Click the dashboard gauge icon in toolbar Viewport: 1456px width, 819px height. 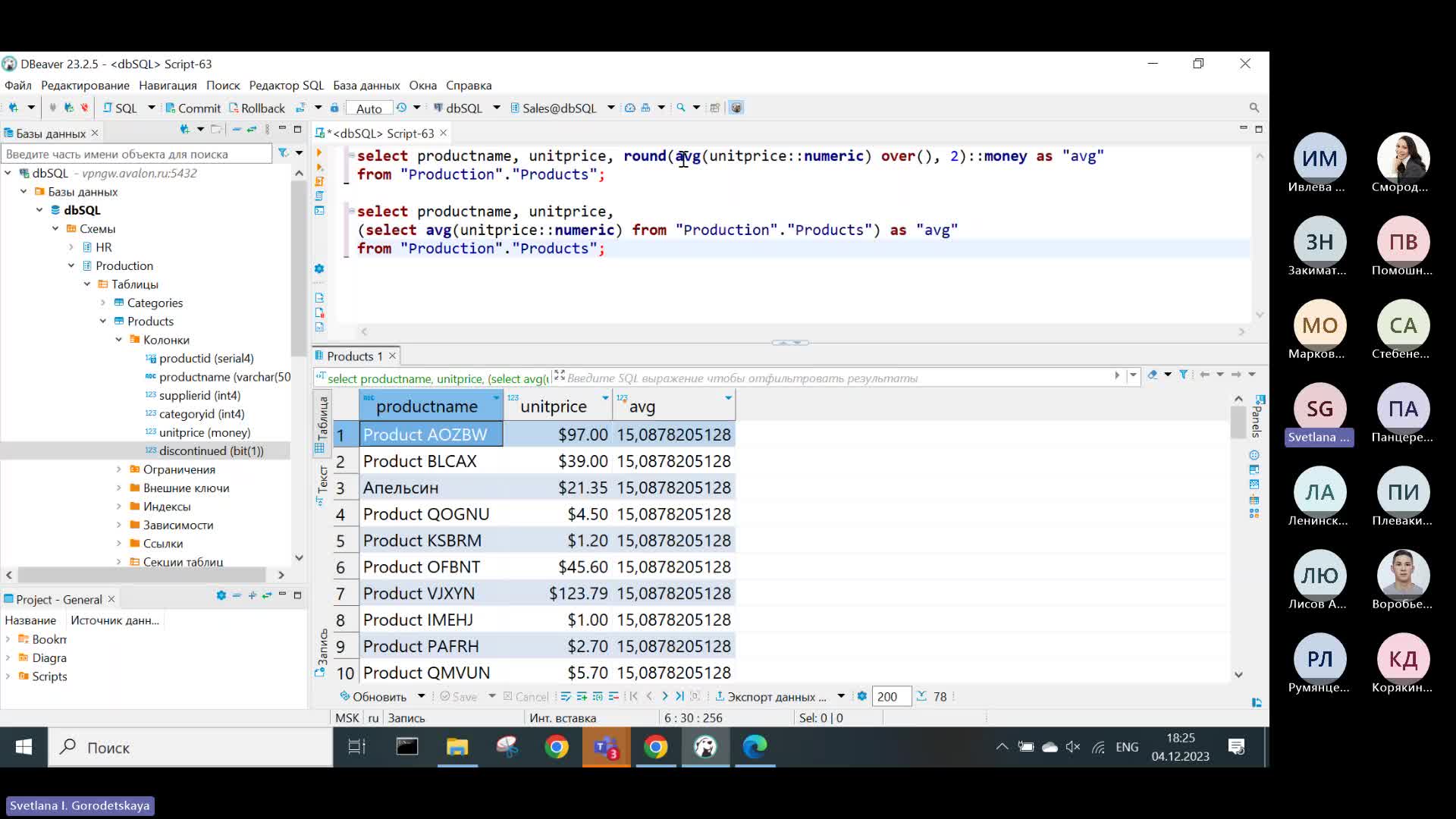click(629, 108)
